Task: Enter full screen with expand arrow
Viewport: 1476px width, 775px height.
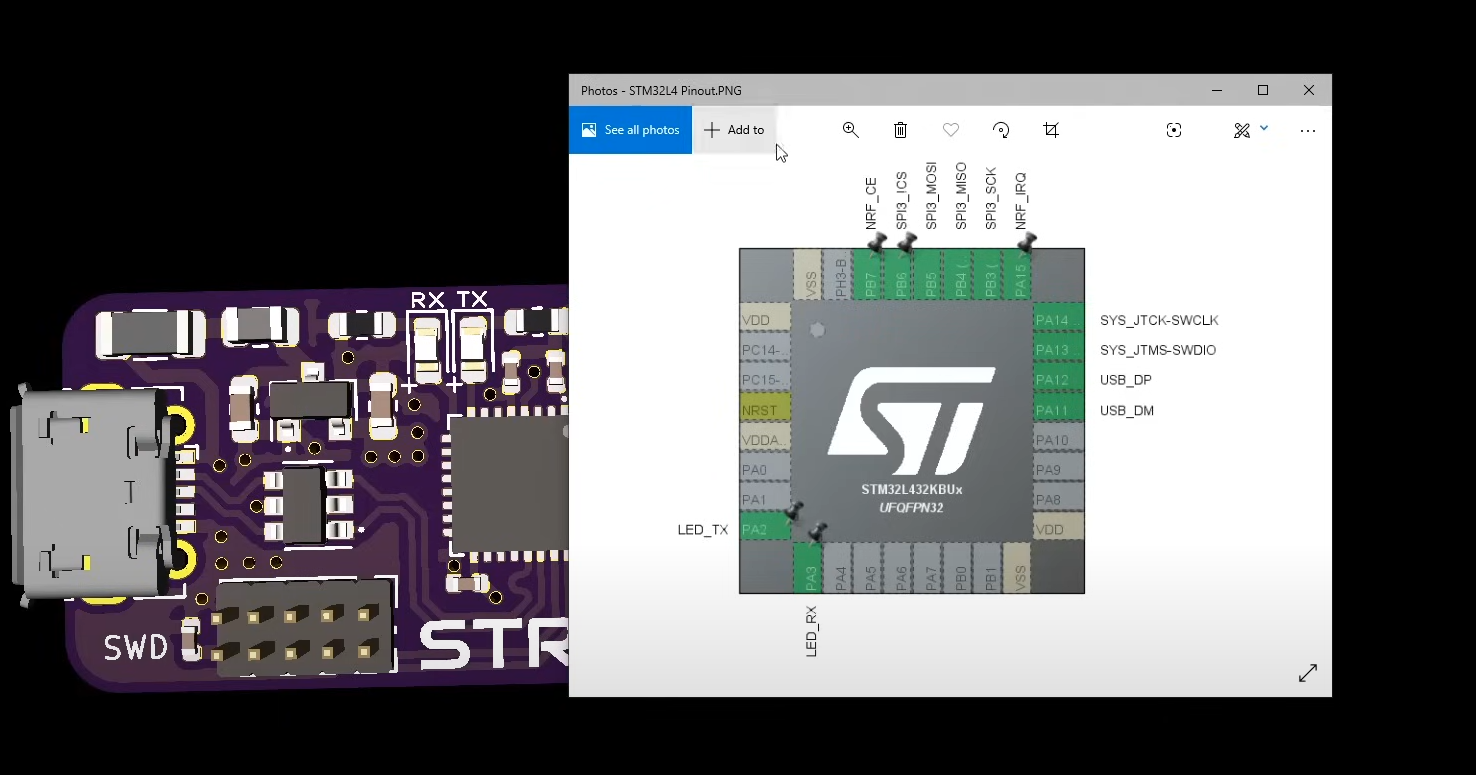Action: [x=1308, y=672]
